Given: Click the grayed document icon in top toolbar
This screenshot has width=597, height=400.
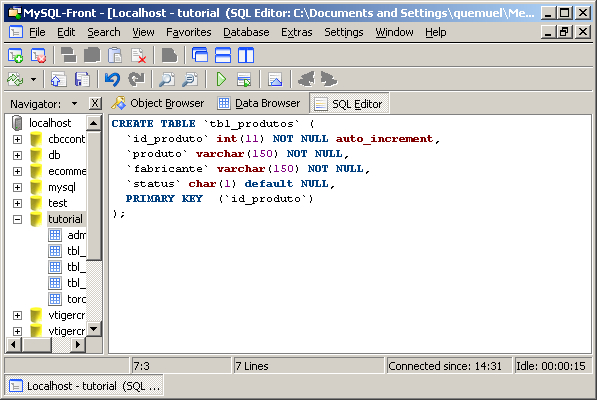Looking at the screenshot, I should click(x=169, y=56).
